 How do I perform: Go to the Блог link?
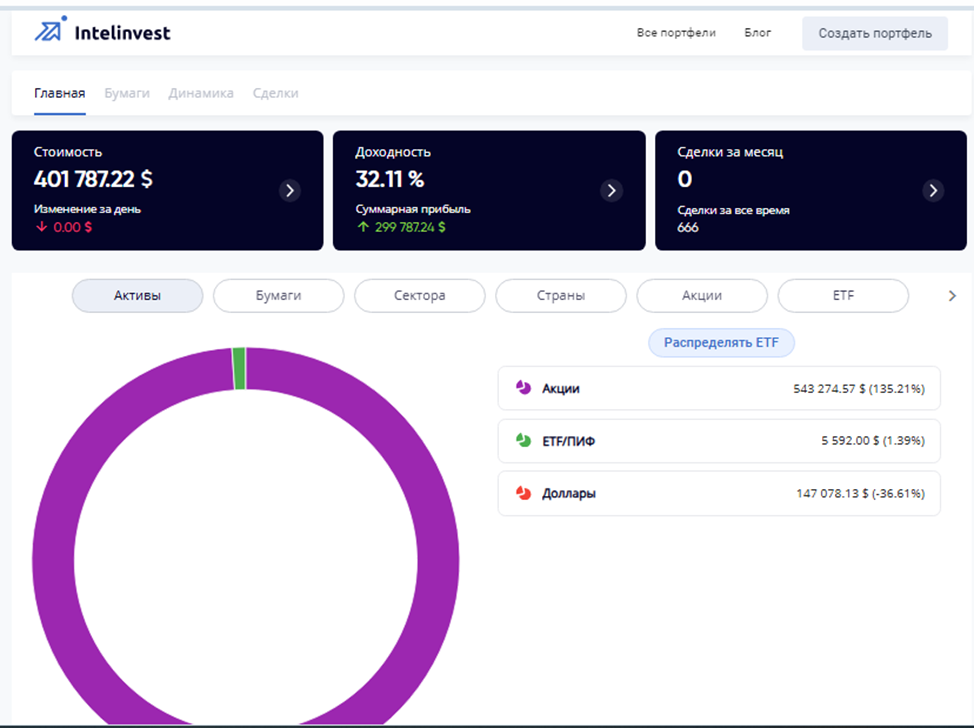tap(758, 33)
